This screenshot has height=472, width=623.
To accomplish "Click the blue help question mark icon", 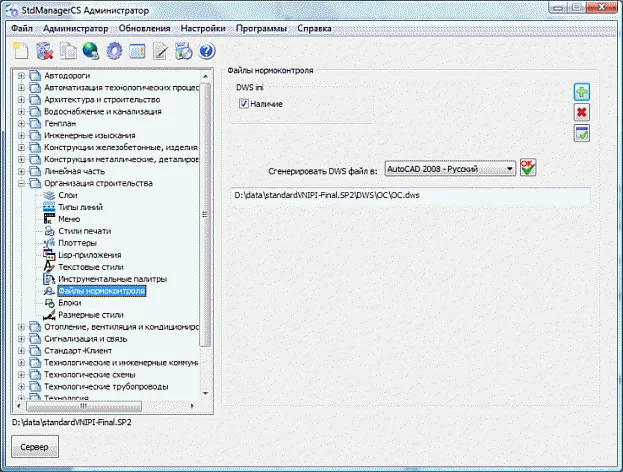I will coord(207,51).
